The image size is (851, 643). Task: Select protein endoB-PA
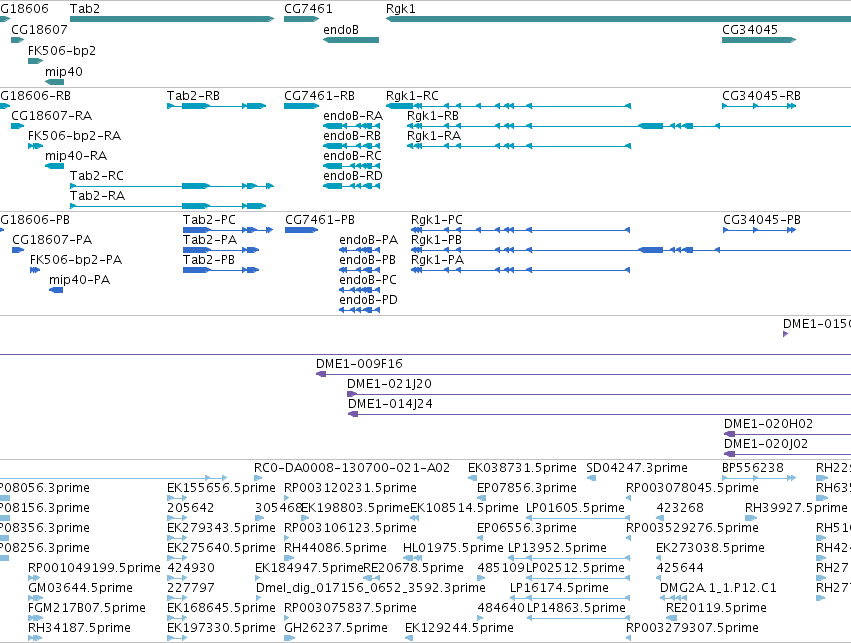point(369,240)
